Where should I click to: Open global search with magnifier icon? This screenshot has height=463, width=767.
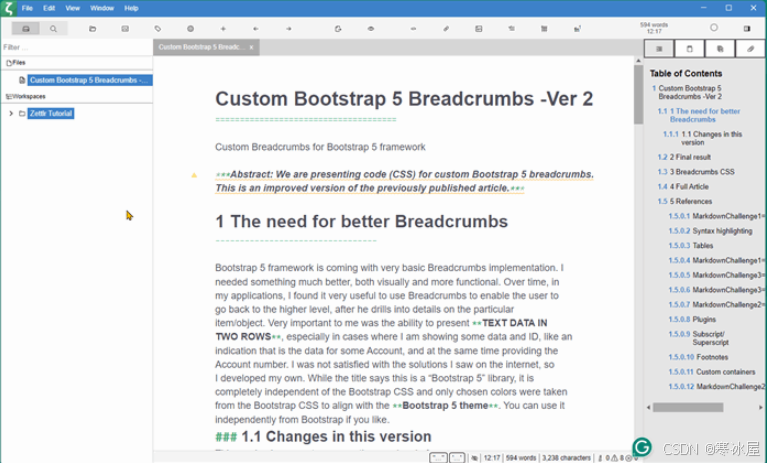tap(53, 29)
